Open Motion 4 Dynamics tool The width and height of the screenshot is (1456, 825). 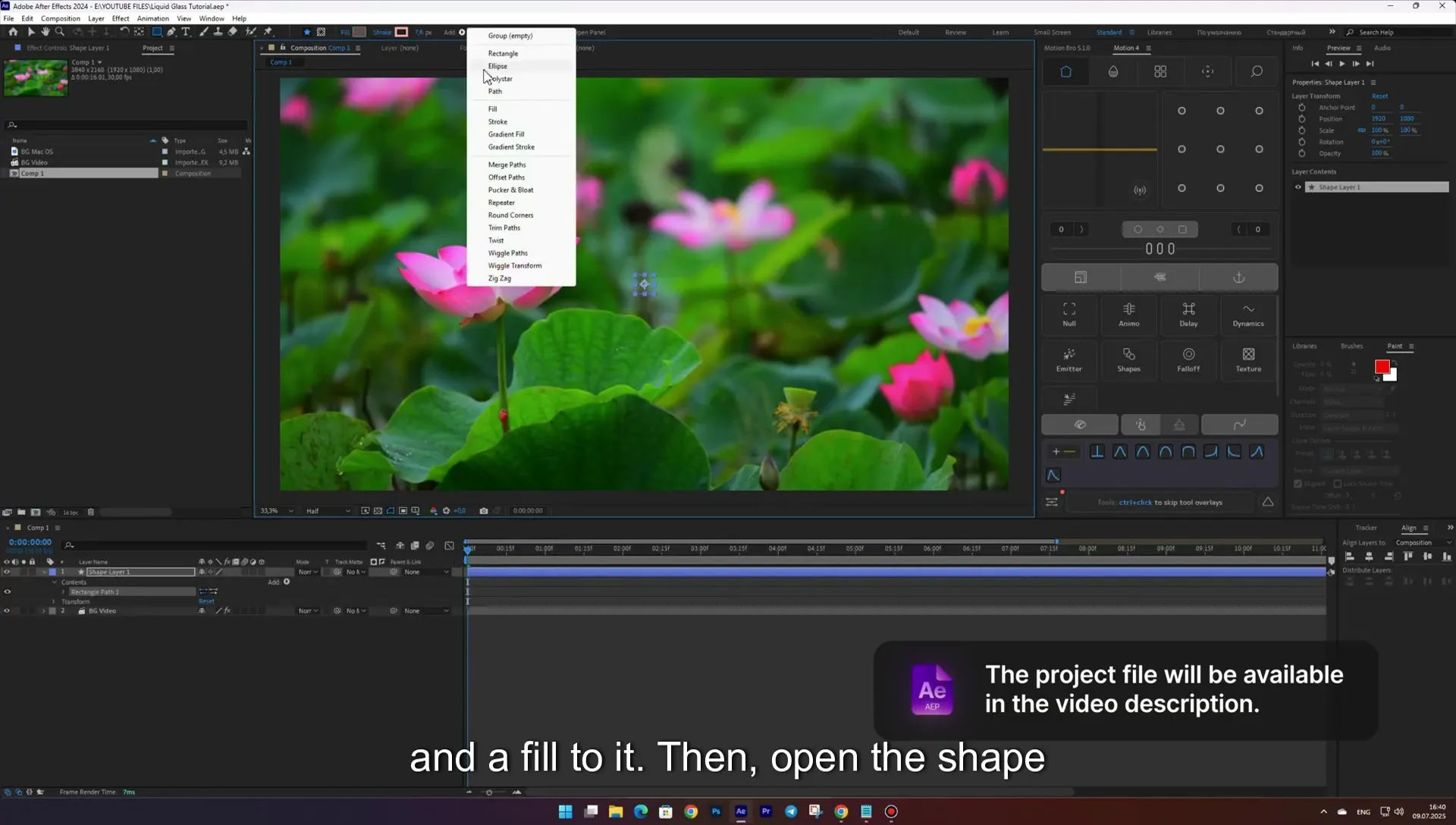(1248, 314)
